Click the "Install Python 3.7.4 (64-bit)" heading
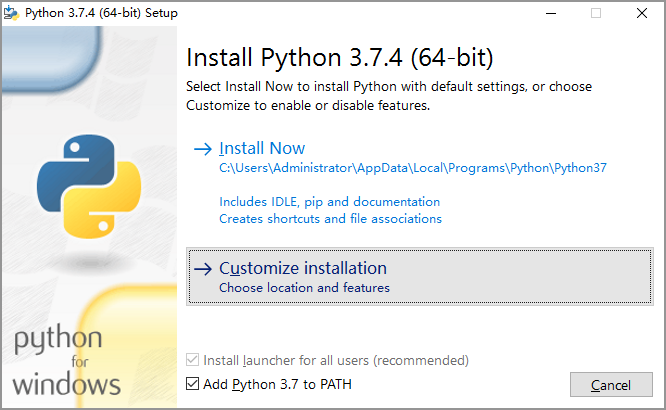The width and height of the screenshot is (666, 410). pos(340,56)
